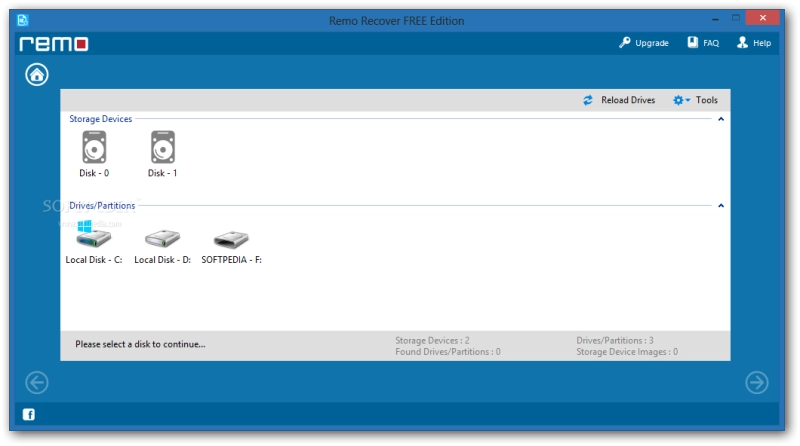Click the app icon in the title bar
Screen dimensions: 800x446
tap(22, 20)
